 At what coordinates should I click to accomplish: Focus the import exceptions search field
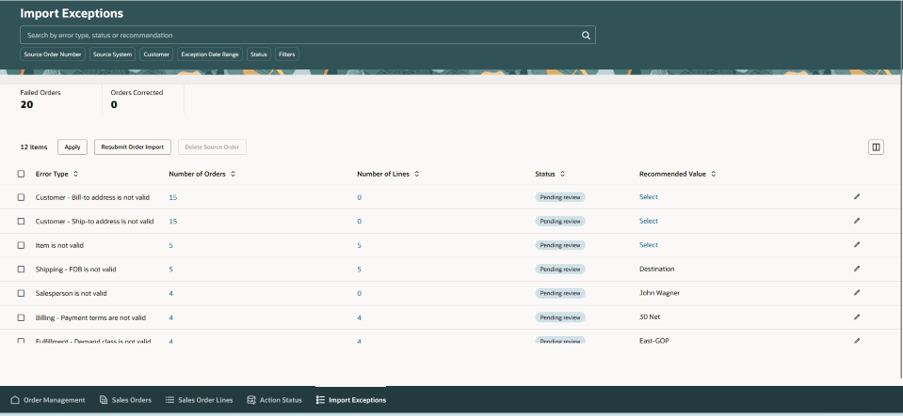coord(308,35)
